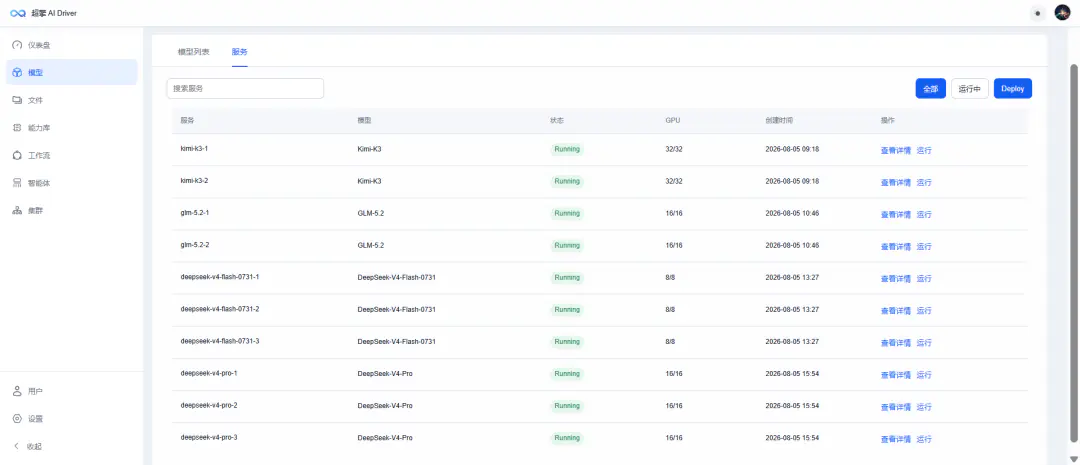Click 运行 for glm-5.2-1
1080x465 pixels.
(924, 214)
